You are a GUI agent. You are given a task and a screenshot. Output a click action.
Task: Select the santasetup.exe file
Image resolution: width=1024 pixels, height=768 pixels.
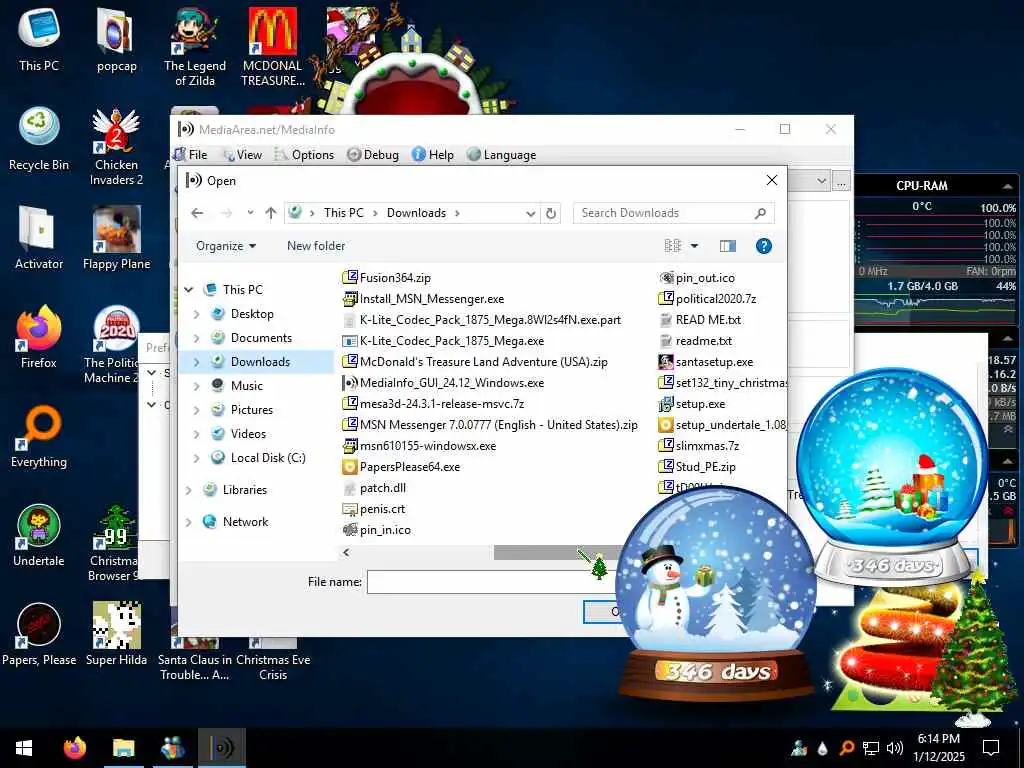coord(706,362)
